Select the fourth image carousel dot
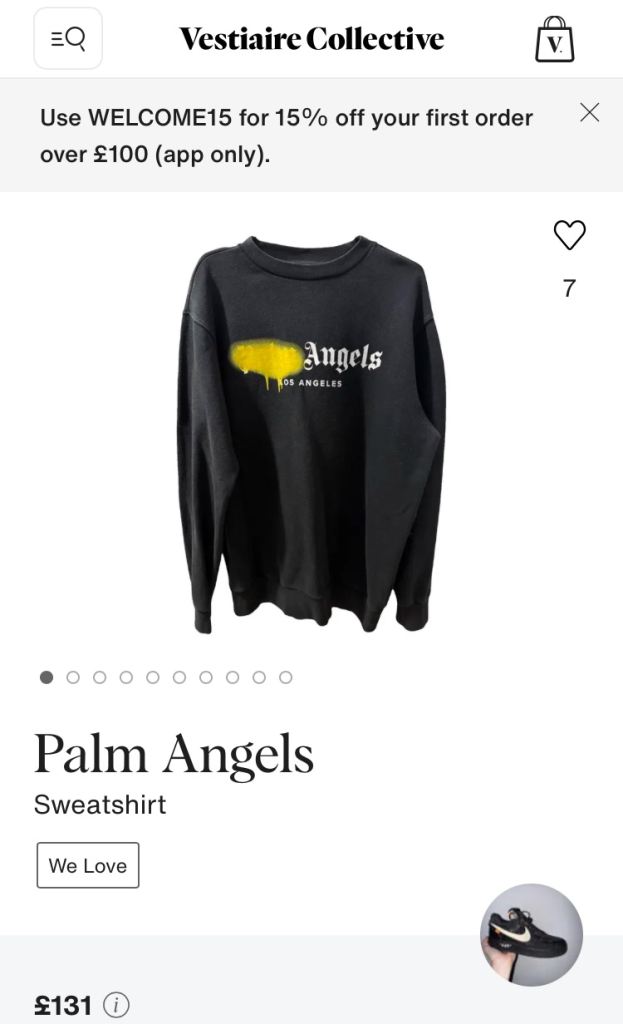623x1024 pixels. coord(126,677)
